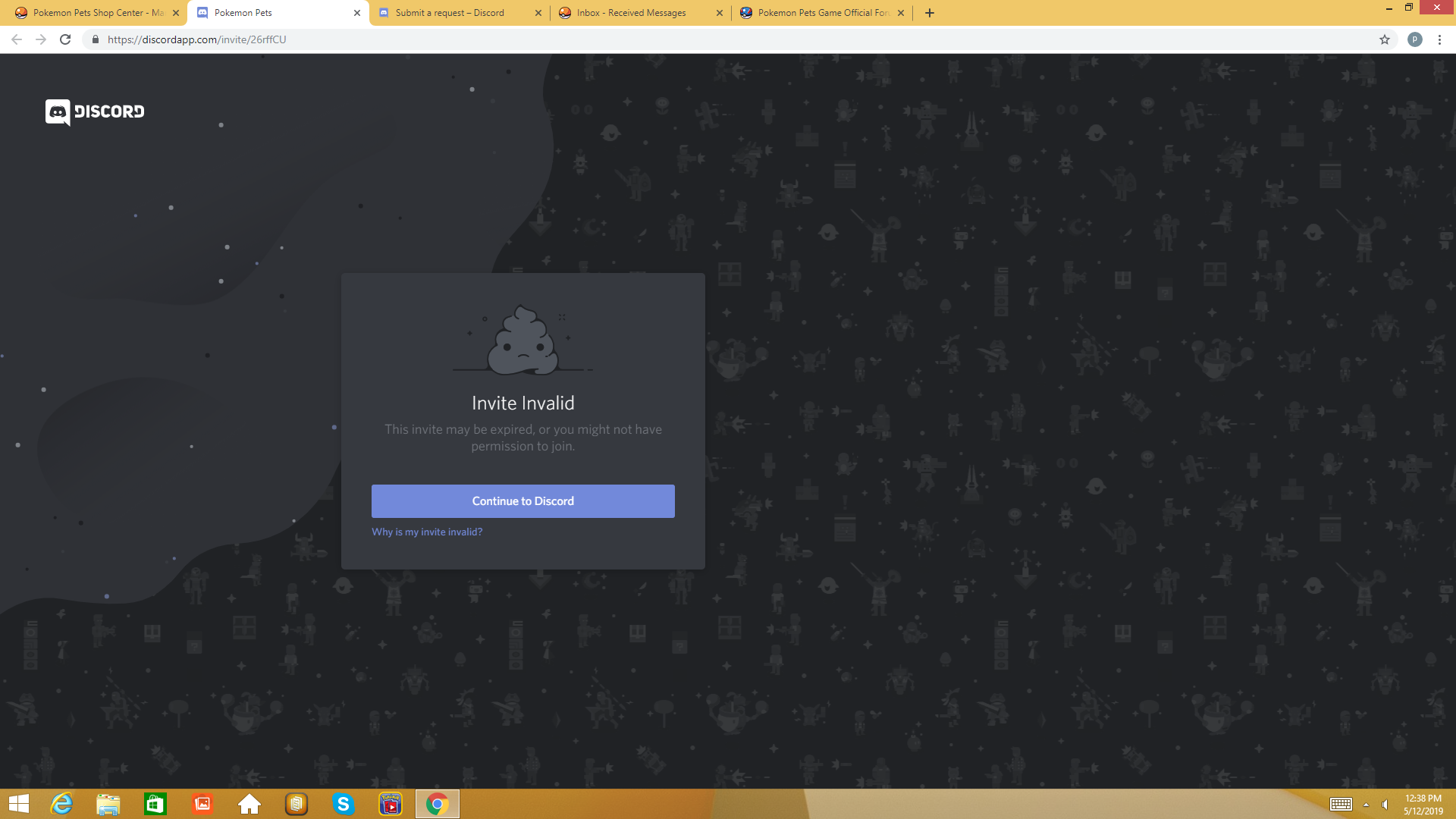Go back using the browser back arrow
The image size is (1456, 819).
pos(17,39)
